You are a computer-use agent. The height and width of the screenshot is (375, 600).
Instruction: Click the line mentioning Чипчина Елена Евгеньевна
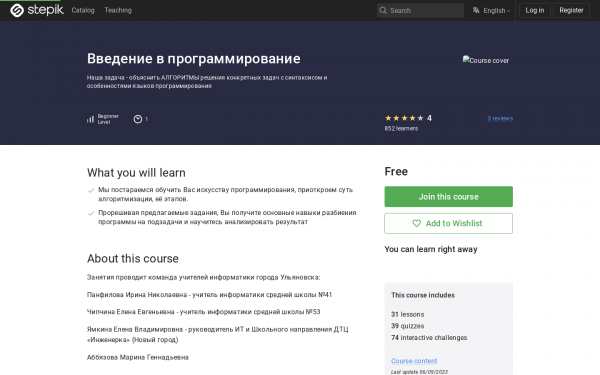tap(203, 312)
